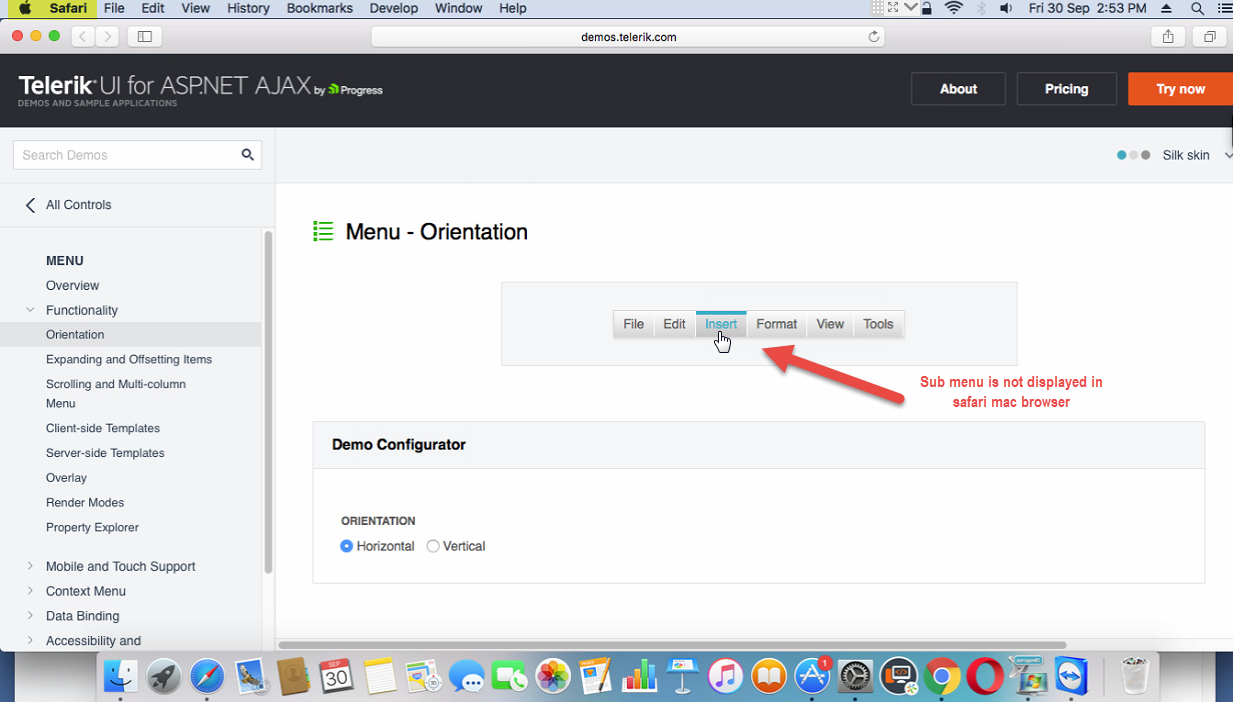
Task: Open the volume control in menu bar
Action: coord(1005,8)
